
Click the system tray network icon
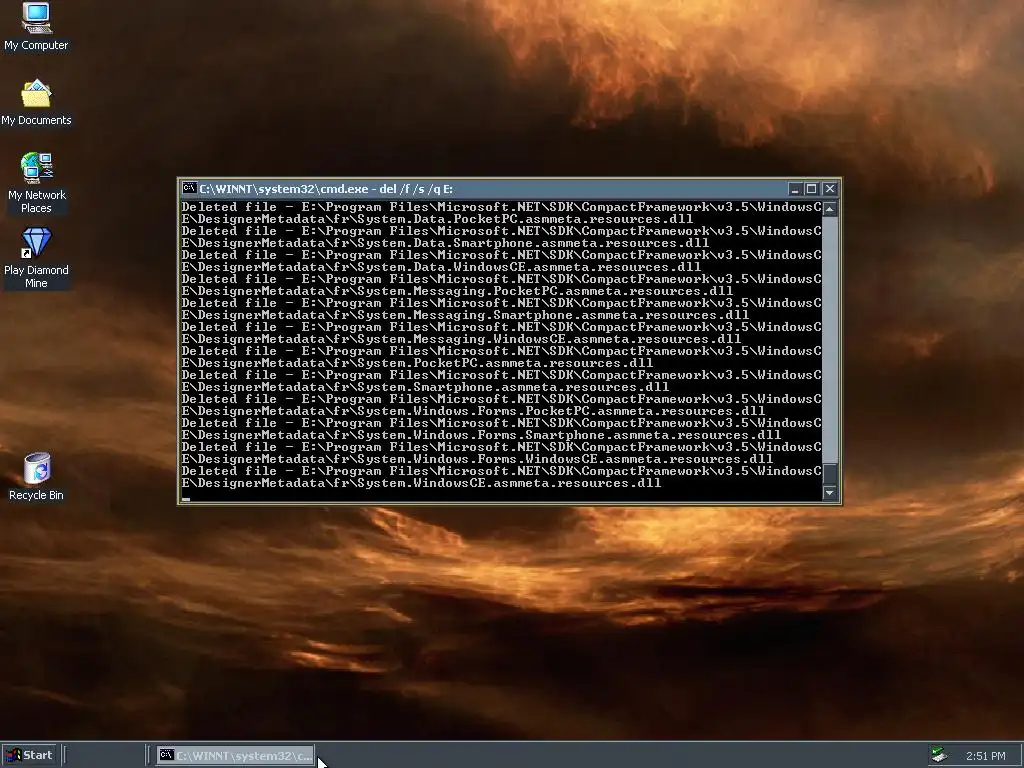pyautogui.click(x=939, y=756)
